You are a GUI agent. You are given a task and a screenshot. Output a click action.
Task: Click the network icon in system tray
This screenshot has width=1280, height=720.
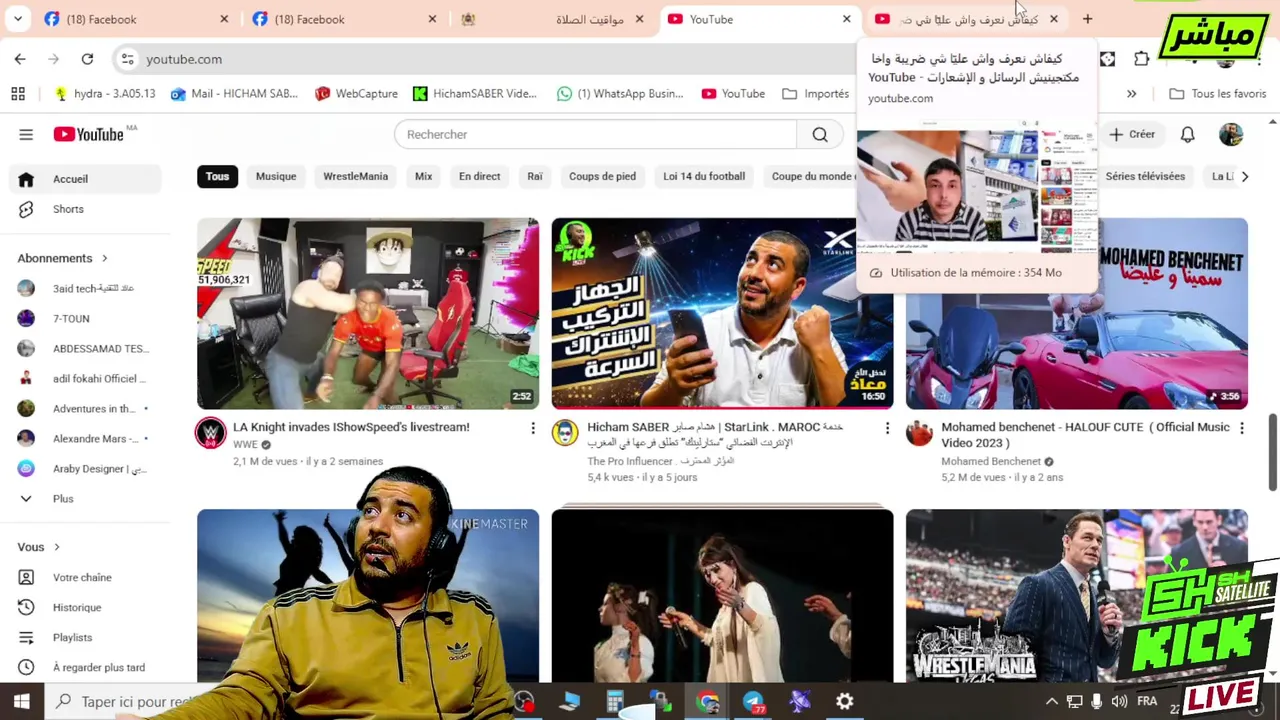1074,702
